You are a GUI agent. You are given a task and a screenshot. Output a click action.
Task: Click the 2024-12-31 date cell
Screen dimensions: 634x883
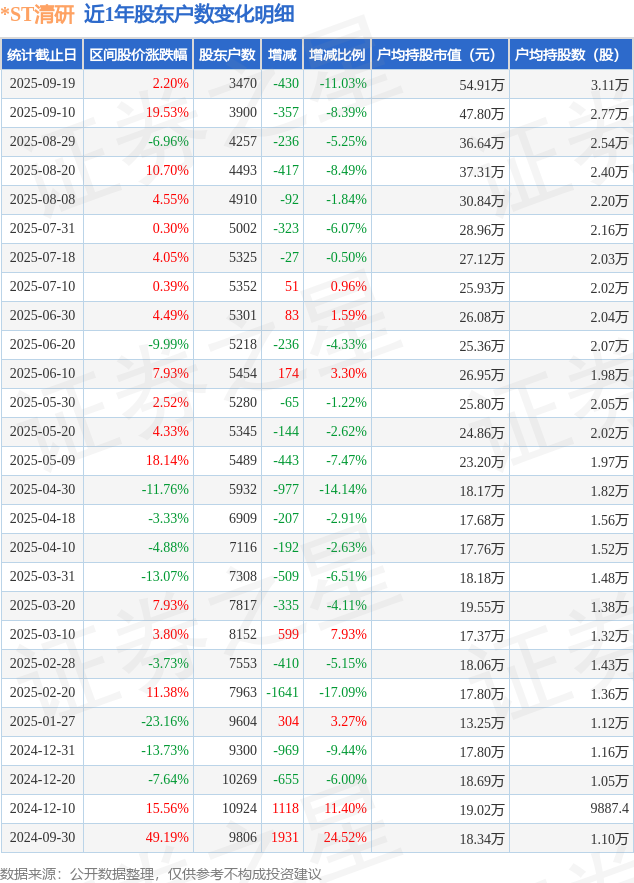pyautogui.click(x=41, y=751)
